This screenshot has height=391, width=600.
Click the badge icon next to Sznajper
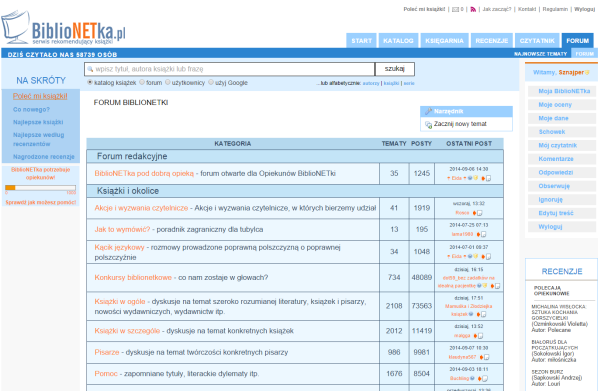[587, 72]
